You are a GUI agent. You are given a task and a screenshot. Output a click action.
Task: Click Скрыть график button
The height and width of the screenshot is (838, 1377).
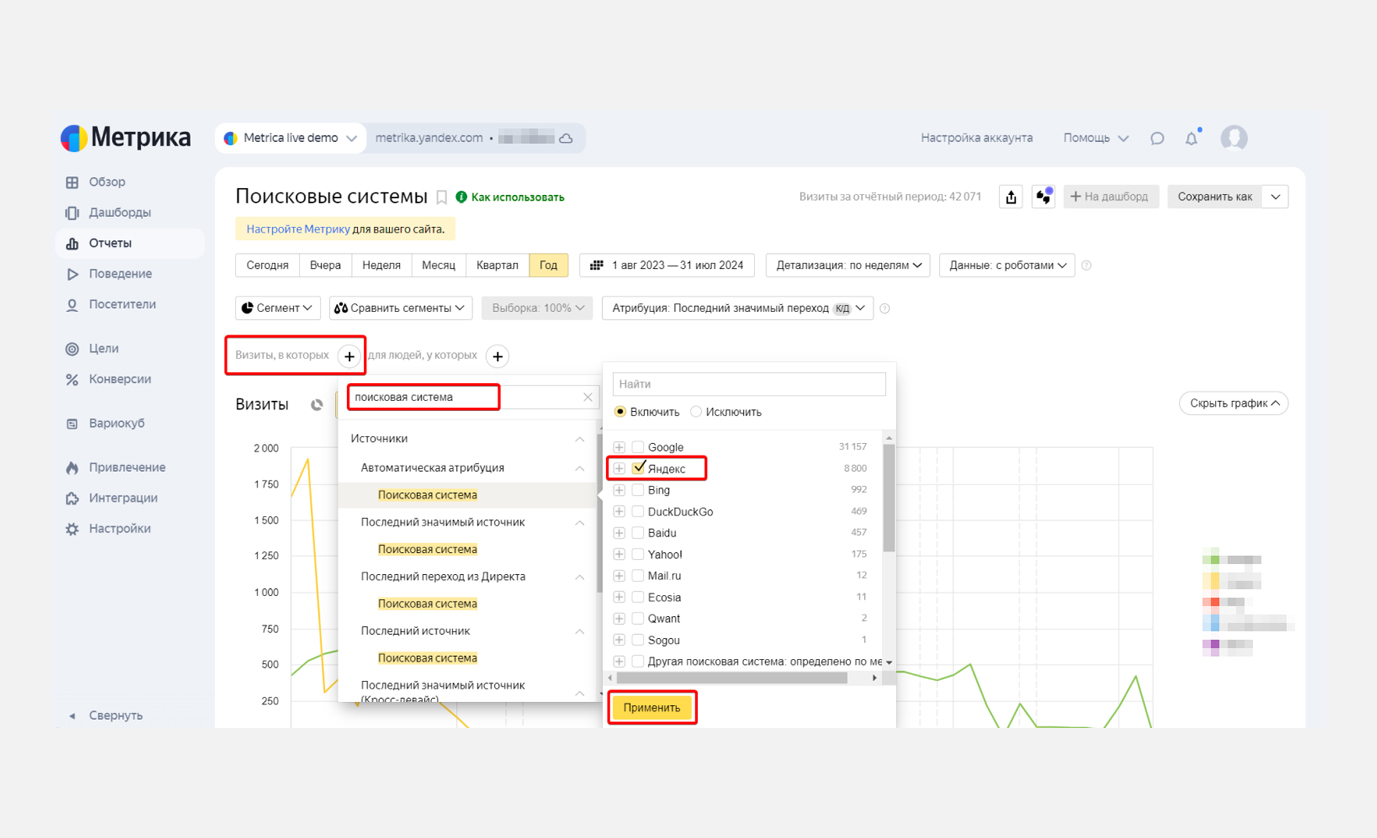(1234, 404)
